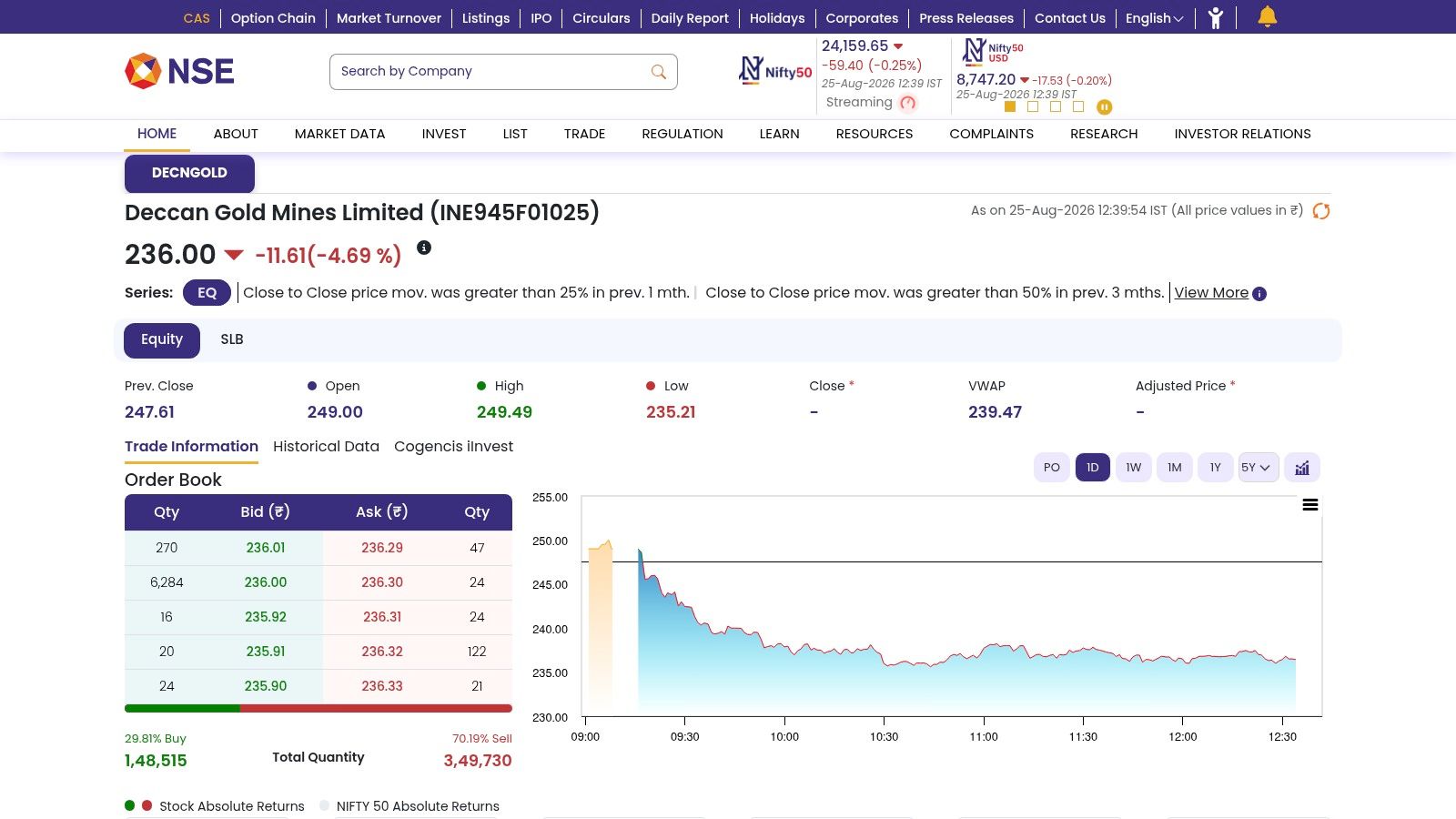Open the MARKET DATA menu
This screenshot has height=819, width=1456.
tap(340, 134)
